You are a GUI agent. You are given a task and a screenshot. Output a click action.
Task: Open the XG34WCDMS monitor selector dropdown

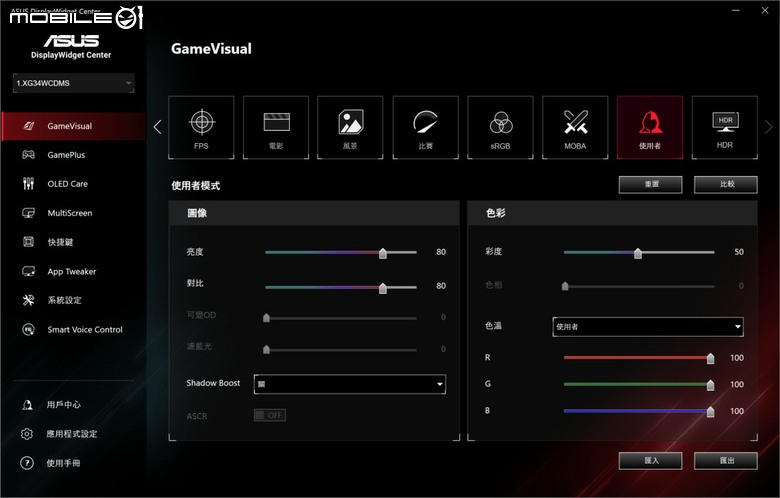coord(73,83)
